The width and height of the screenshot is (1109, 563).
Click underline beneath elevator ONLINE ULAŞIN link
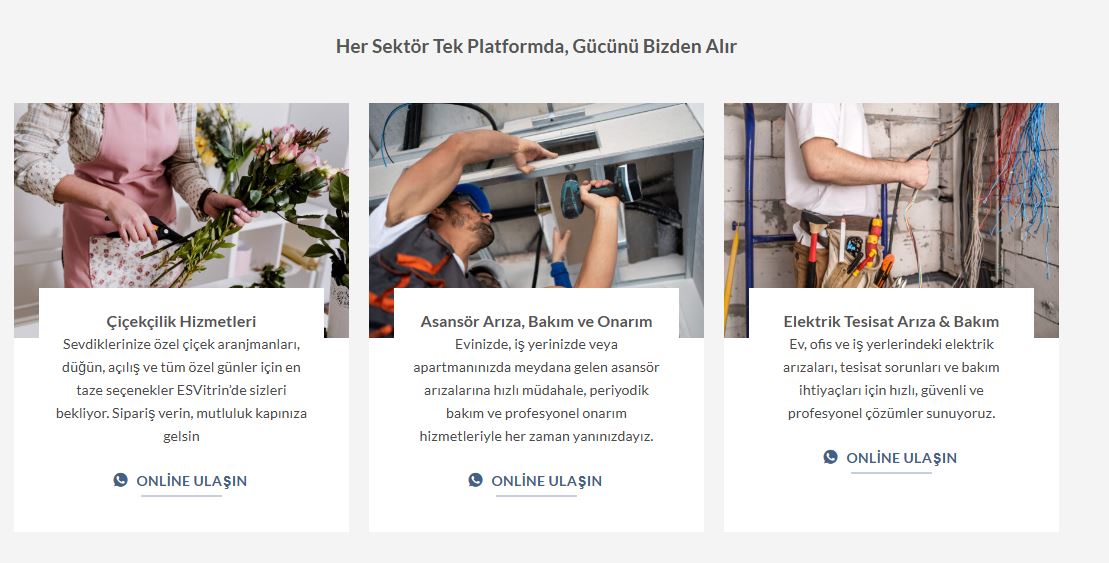pos(536,496)
